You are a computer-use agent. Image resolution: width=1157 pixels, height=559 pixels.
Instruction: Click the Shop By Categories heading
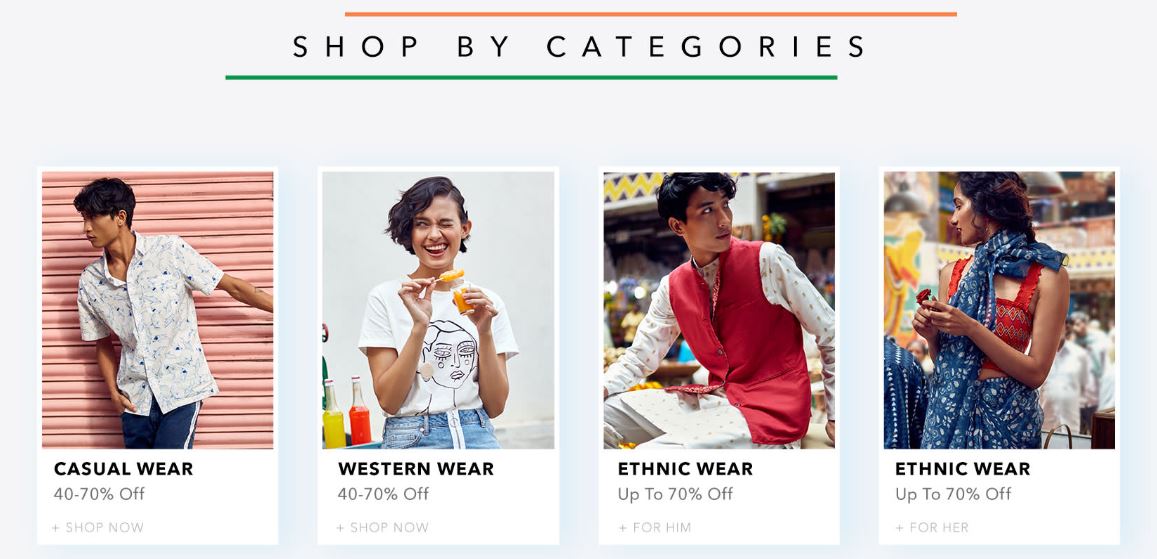point(579,46)
